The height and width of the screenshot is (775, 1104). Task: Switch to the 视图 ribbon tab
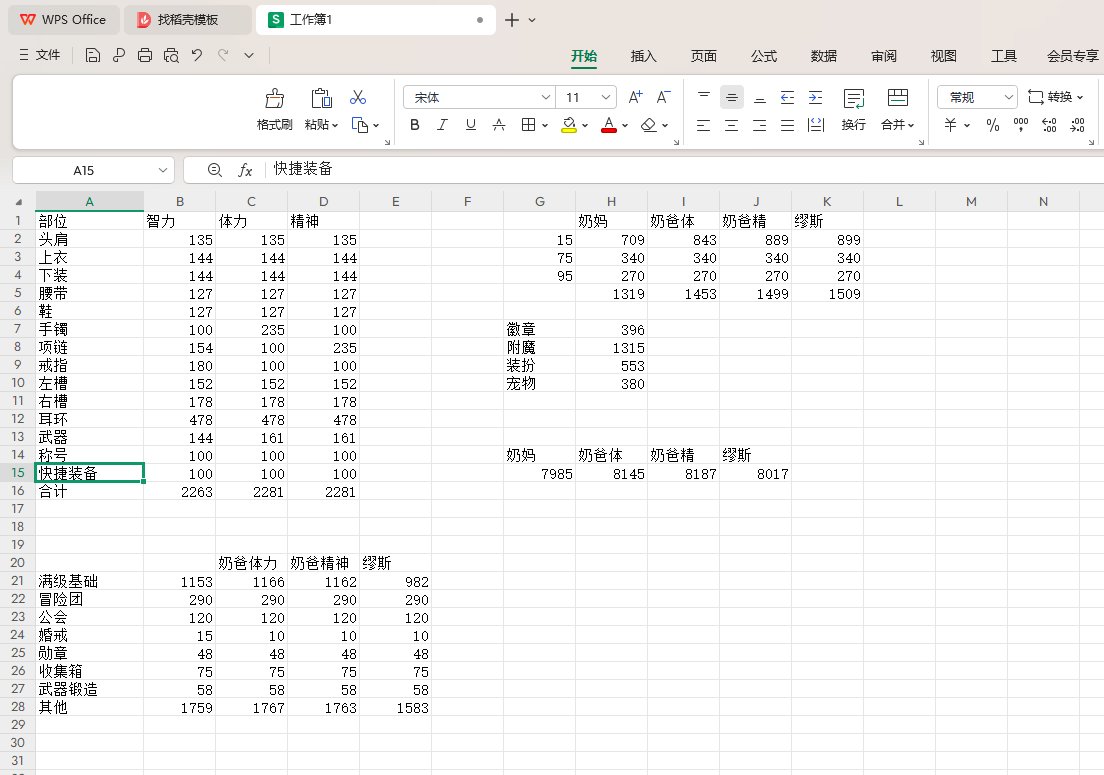pyautogui.click(x=943, y=56)
